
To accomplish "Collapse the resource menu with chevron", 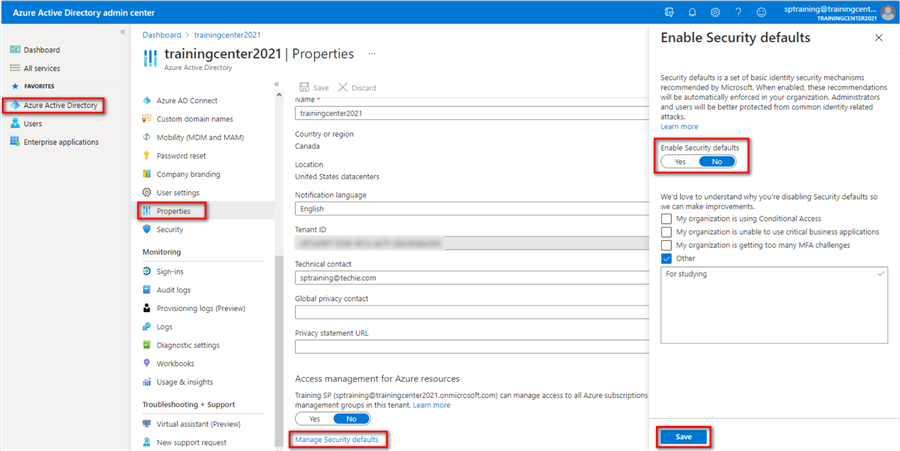I will point(277,84).
